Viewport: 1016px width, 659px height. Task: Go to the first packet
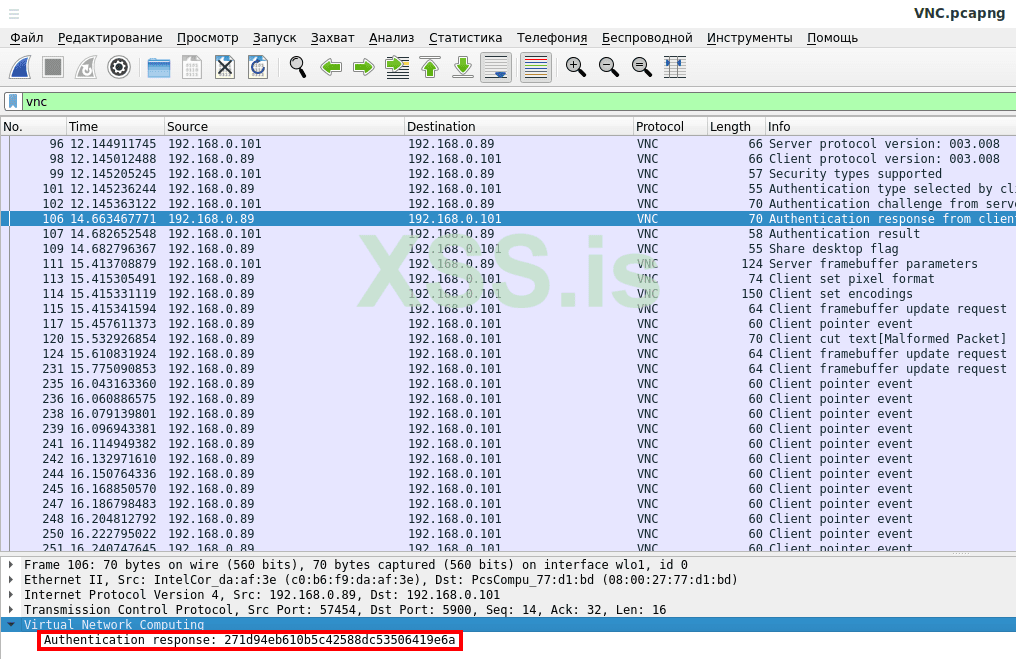430,68
